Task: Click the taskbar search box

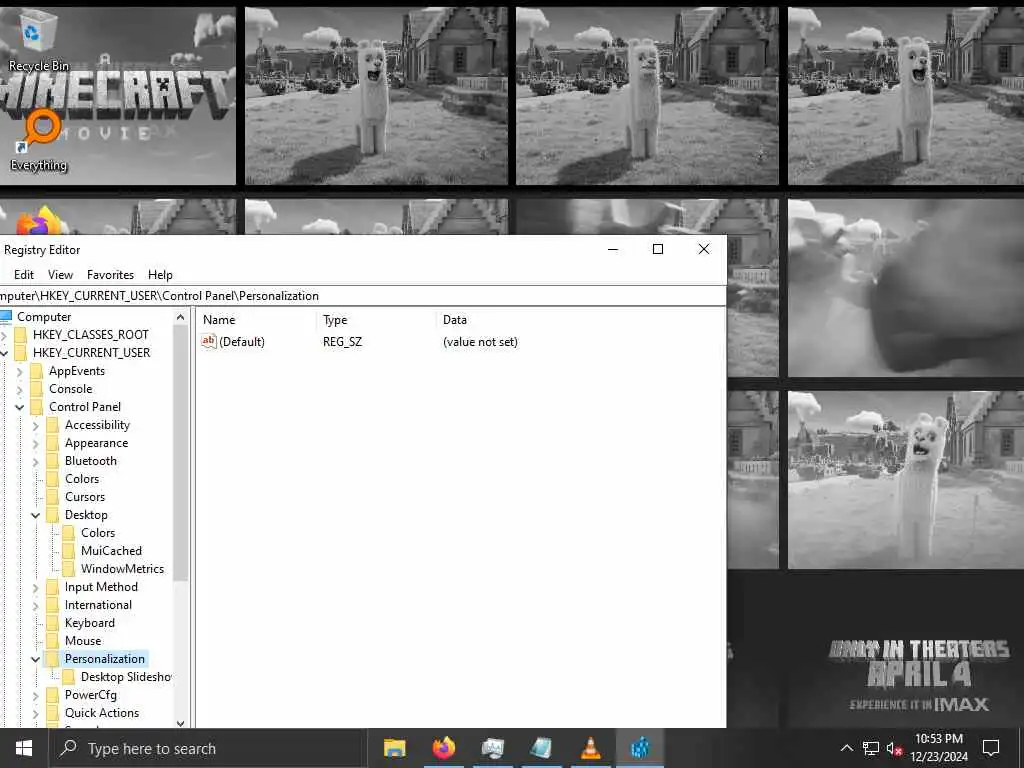Action: 208,748
